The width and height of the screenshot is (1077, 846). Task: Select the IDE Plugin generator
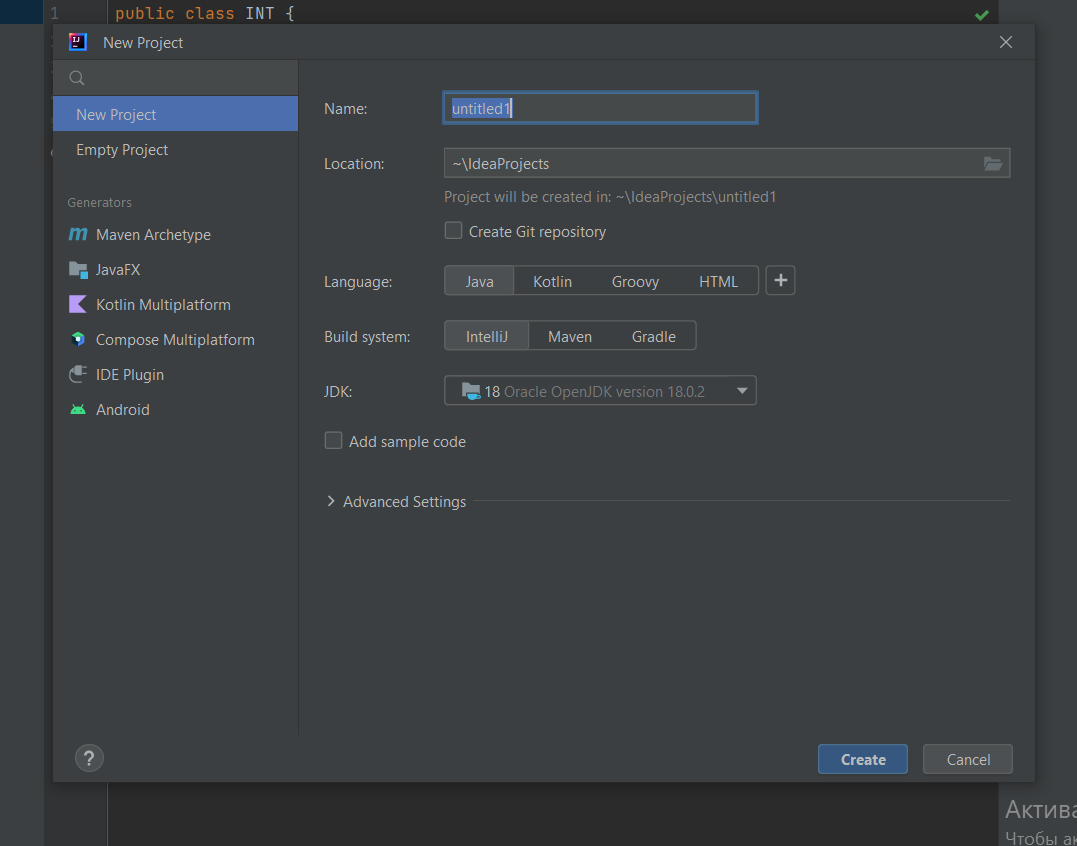pyautogui.click(x=175, y=374)
